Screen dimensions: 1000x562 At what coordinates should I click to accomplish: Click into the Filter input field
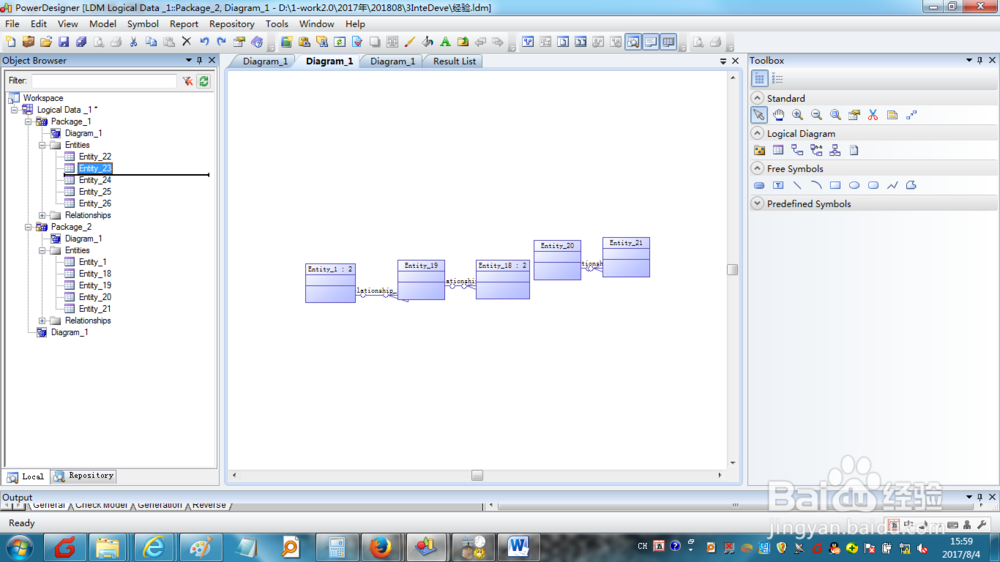tap(105, 81)
